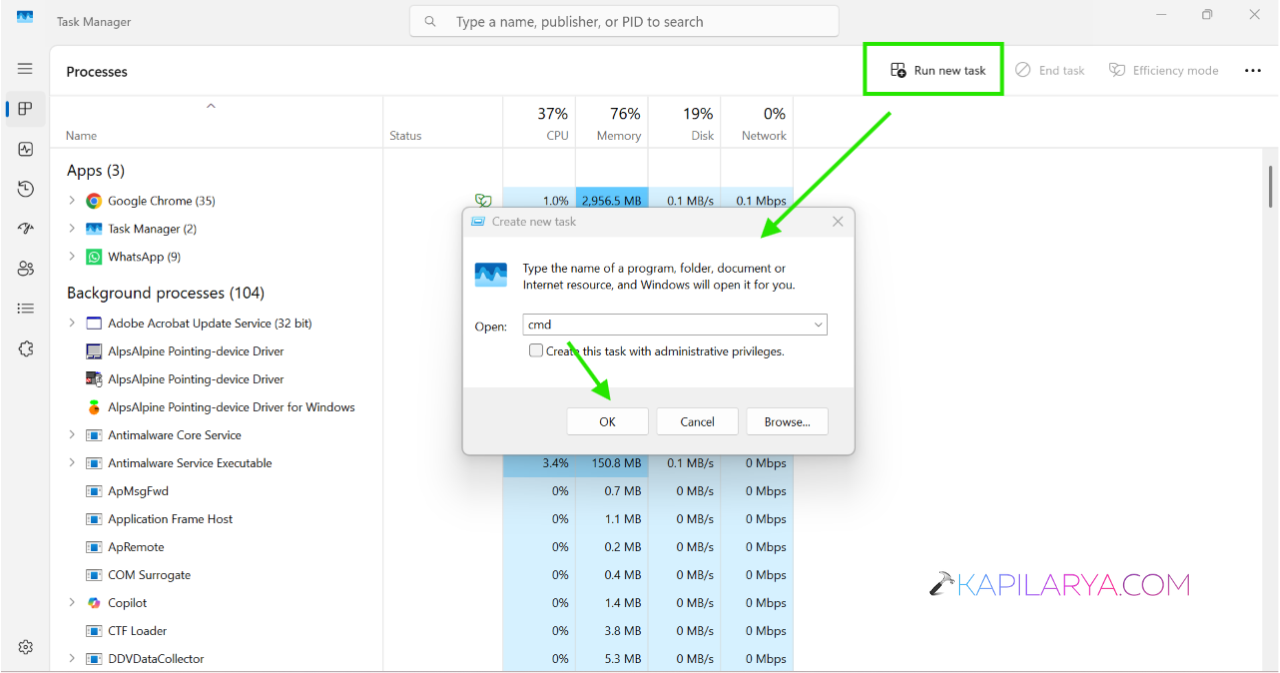Click AlpsAlpine Pointing-device Driver for Windows icon

coord(94,407)
